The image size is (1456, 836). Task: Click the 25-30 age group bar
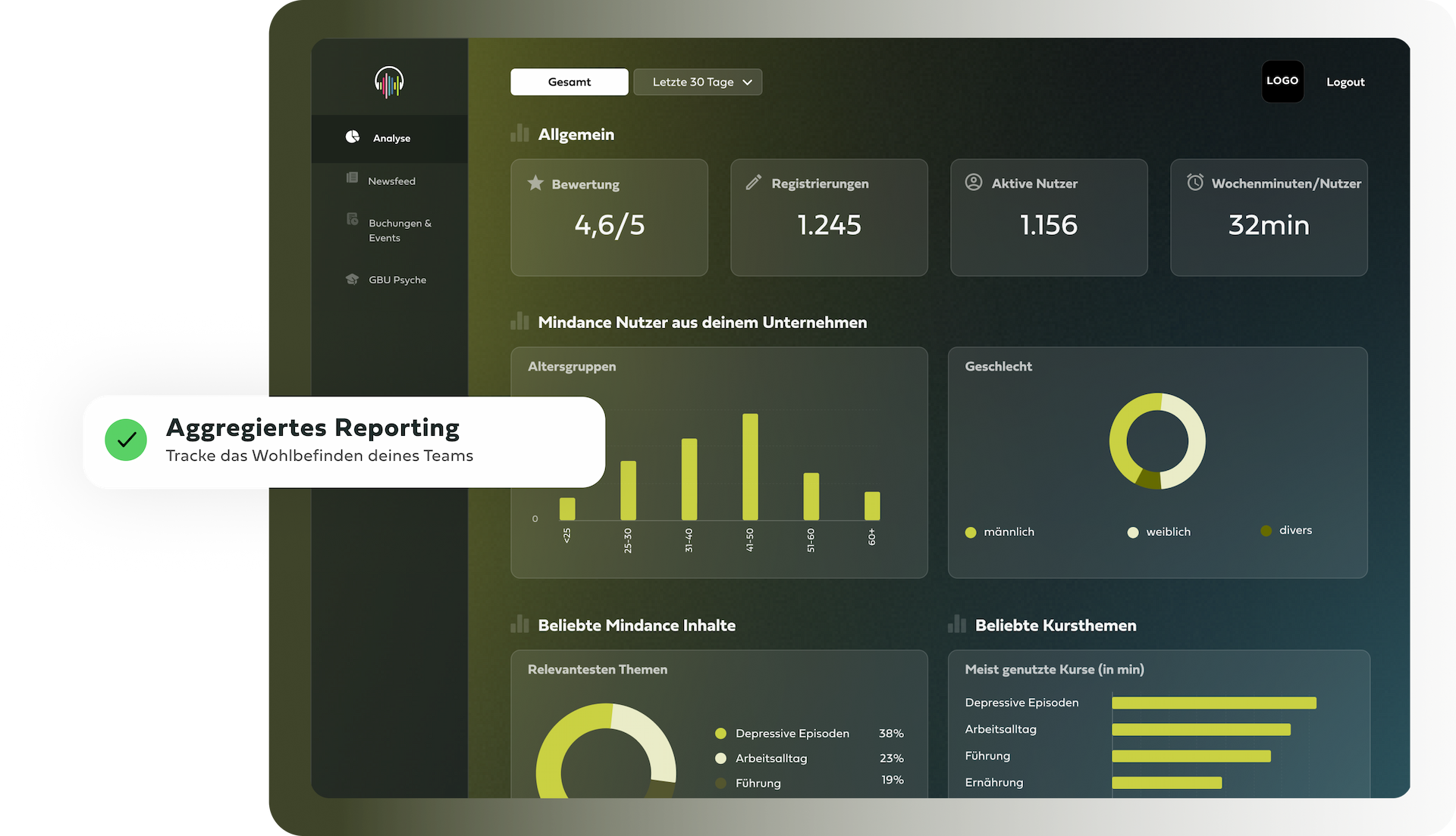(628, 490)
